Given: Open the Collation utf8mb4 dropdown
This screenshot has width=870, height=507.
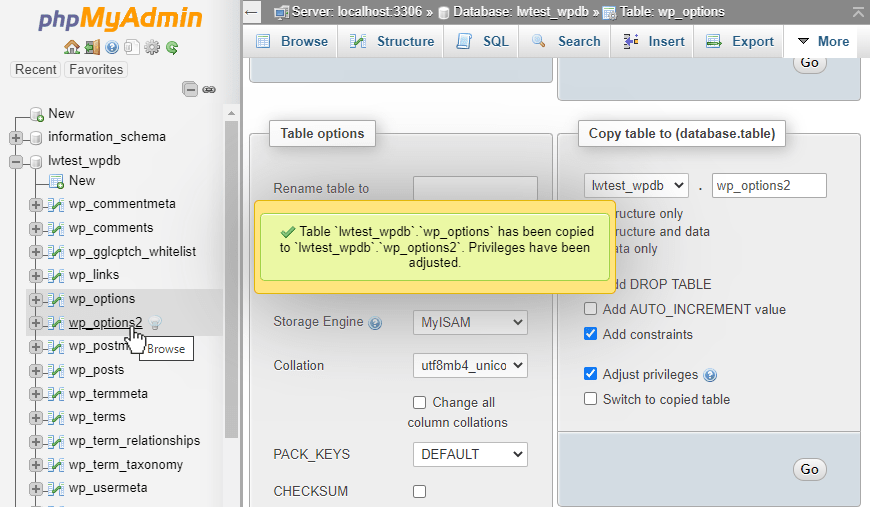Looking at the screenshot, I should [x=470, y=366].
